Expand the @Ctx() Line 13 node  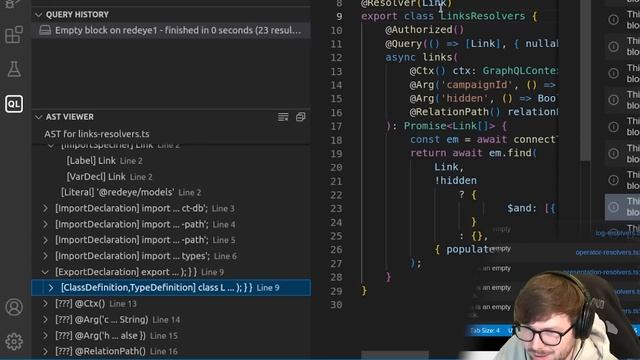(45, 304)
